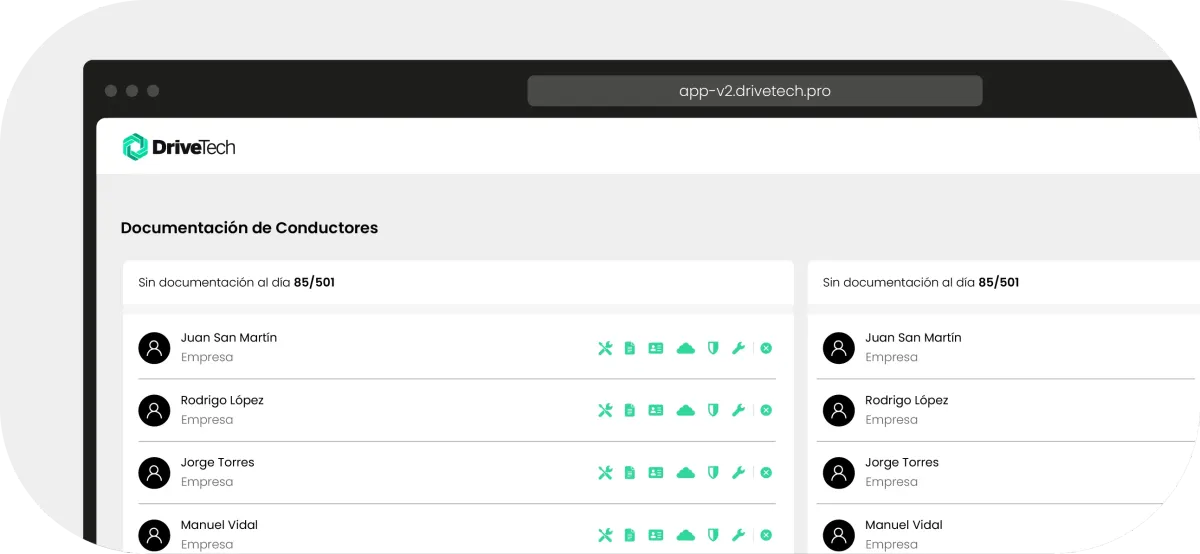Viewport: 1200px width, 554px height.
Task: Click the single wrench icon for Manuel Vidal
Action: point(739,535)
